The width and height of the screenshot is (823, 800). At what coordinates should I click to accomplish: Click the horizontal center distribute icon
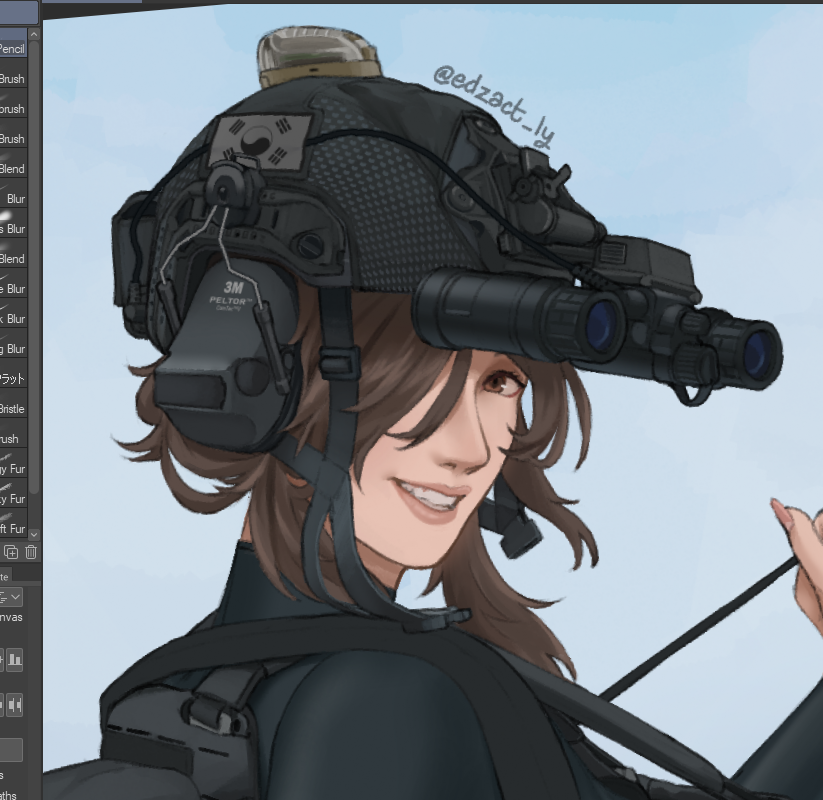[x=15, y=705]
